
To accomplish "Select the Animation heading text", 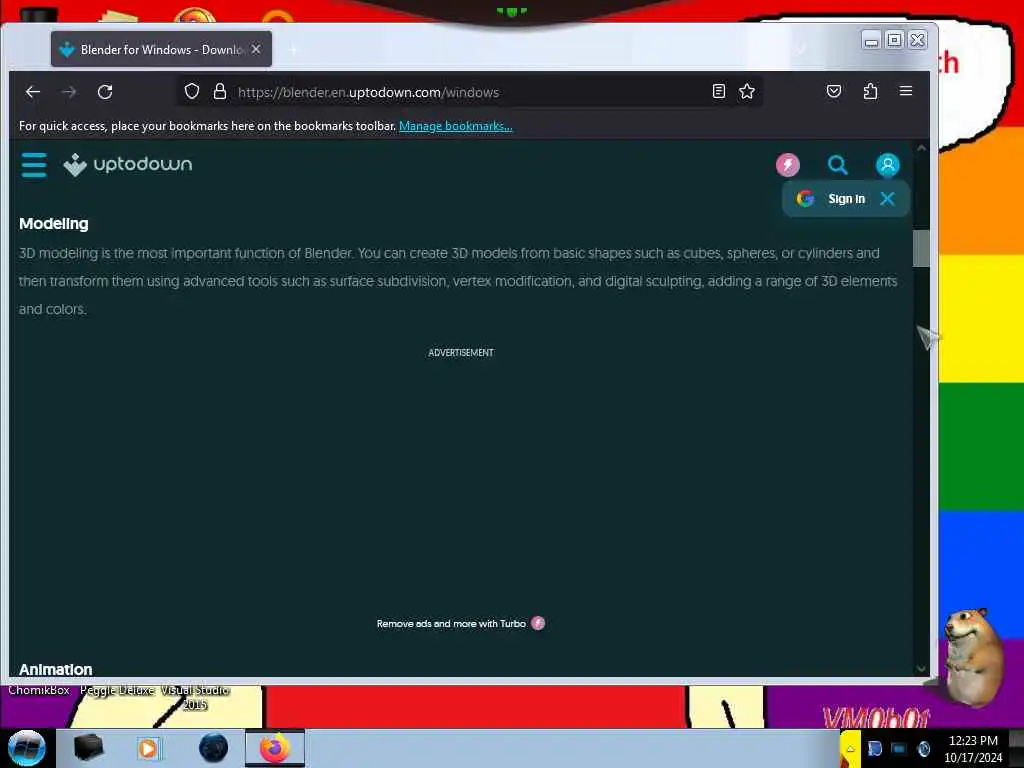I will pyautogui.click(x=56, y=669).
